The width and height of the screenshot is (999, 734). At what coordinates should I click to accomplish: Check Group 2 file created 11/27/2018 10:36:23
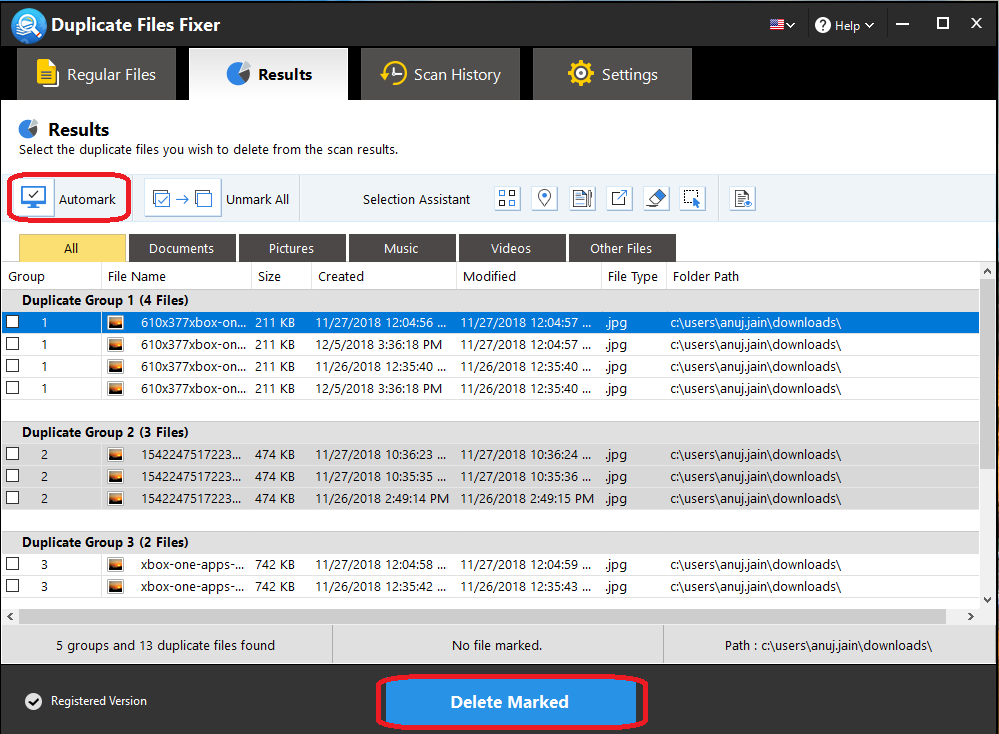[x=13, y=454]
